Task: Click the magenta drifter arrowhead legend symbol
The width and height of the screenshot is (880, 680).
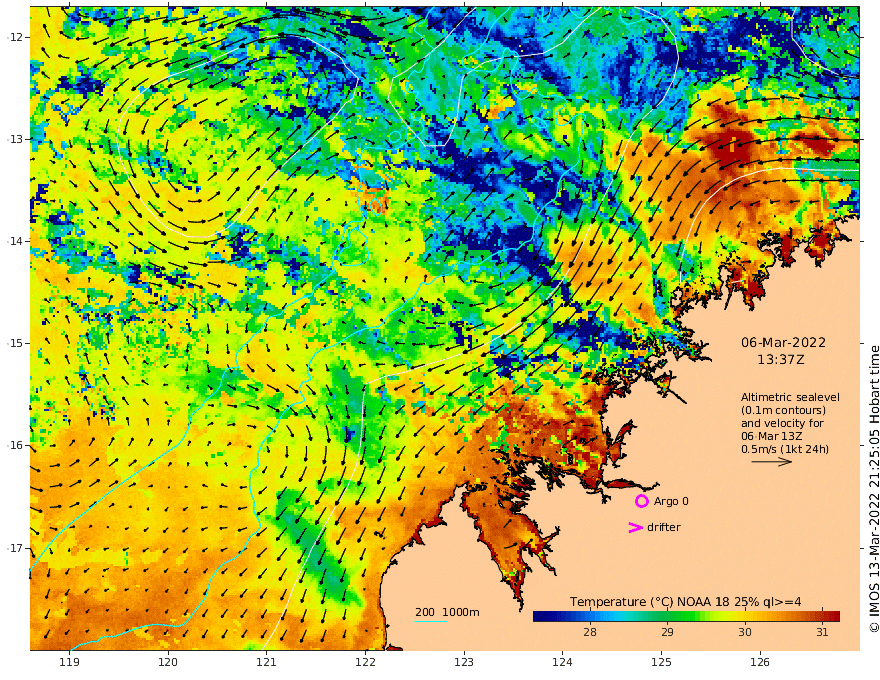Action: [x=635, y=527]
